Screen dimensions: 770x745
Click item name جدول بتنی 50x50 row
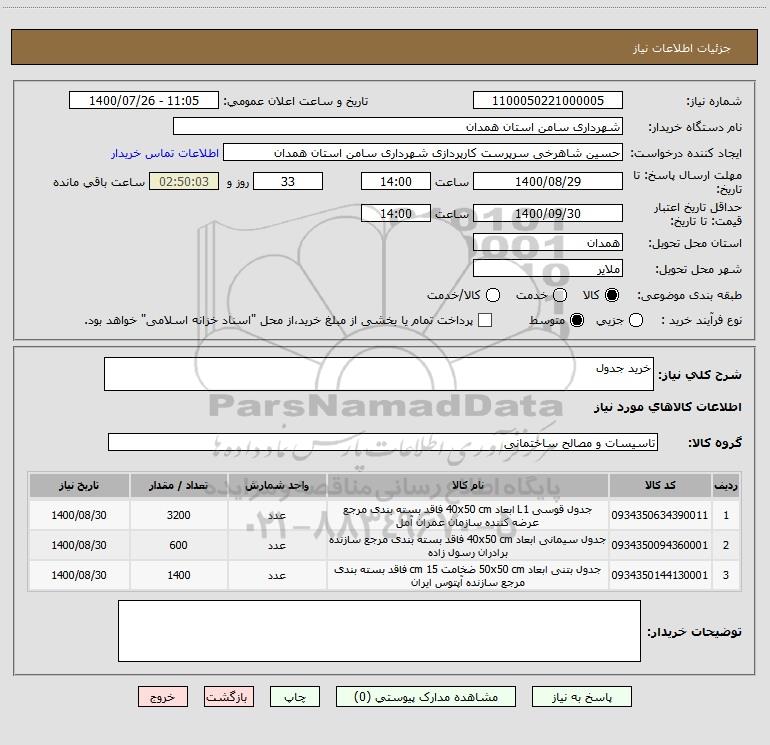(x=468, y=576)
